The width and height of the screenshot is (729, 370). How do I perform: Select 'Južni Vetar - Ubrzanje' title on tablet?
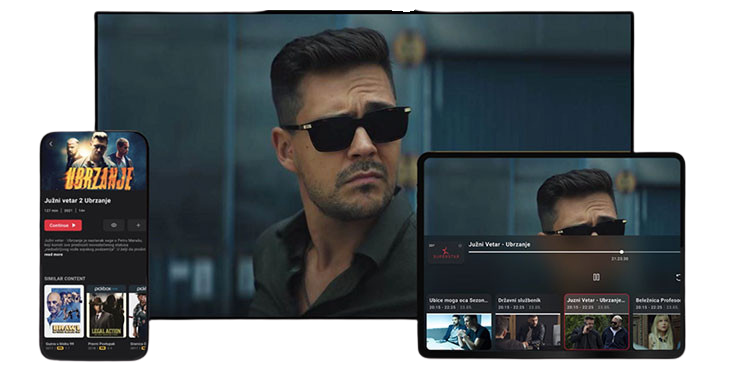[499, 244]
